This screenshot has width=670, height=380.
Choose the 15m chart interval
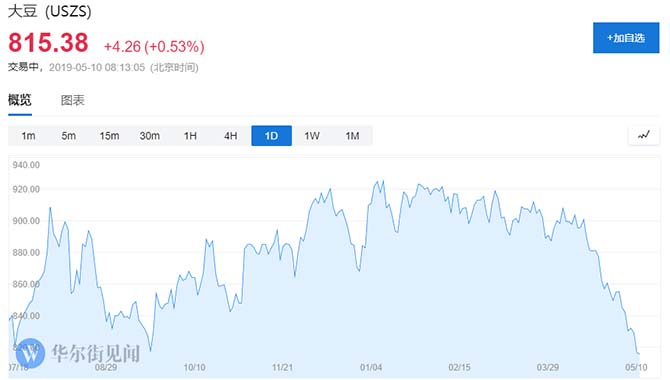point(109,136)
